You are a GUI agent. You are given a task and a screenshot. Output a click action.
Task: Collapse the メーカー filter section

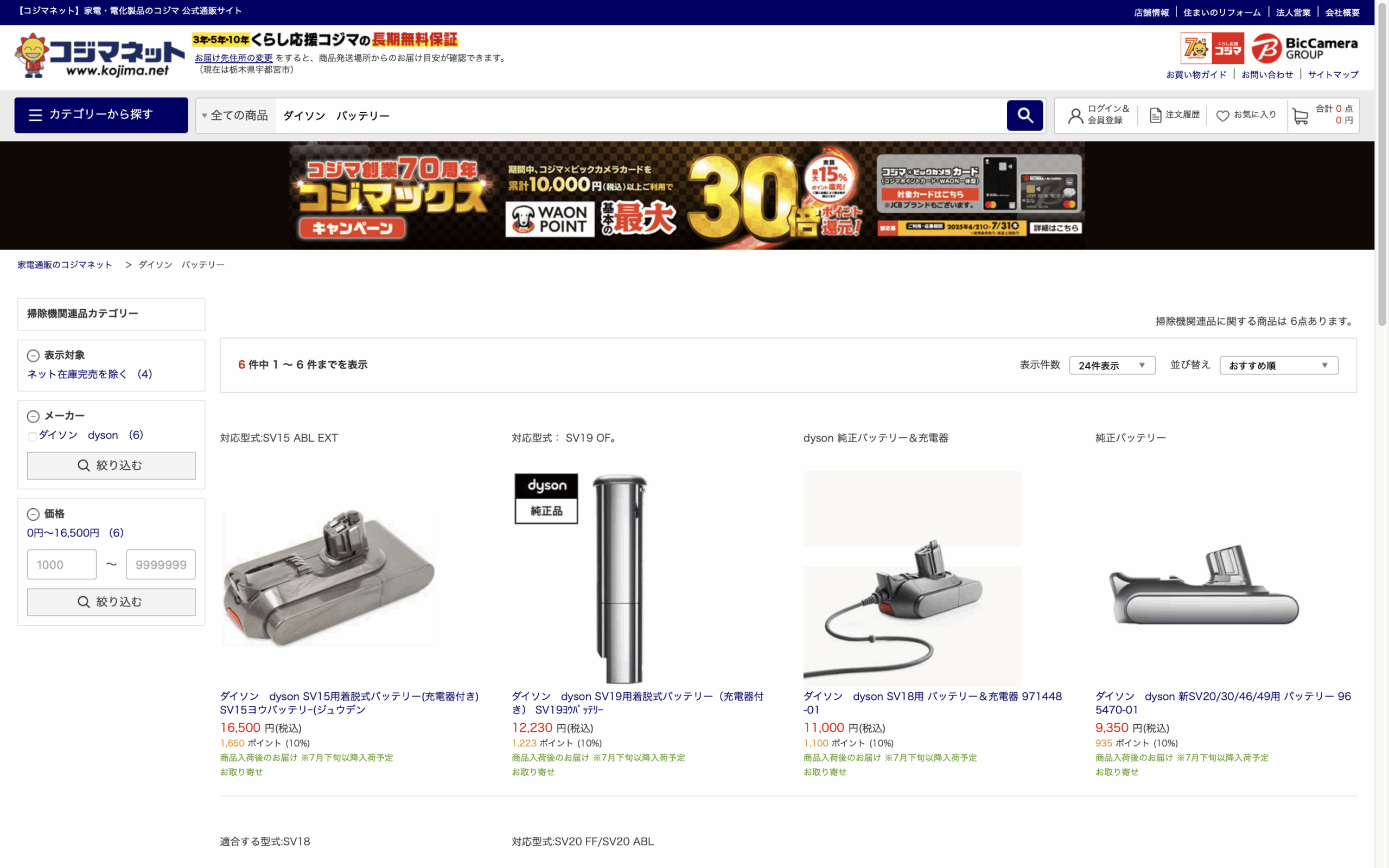click(33, 416)
